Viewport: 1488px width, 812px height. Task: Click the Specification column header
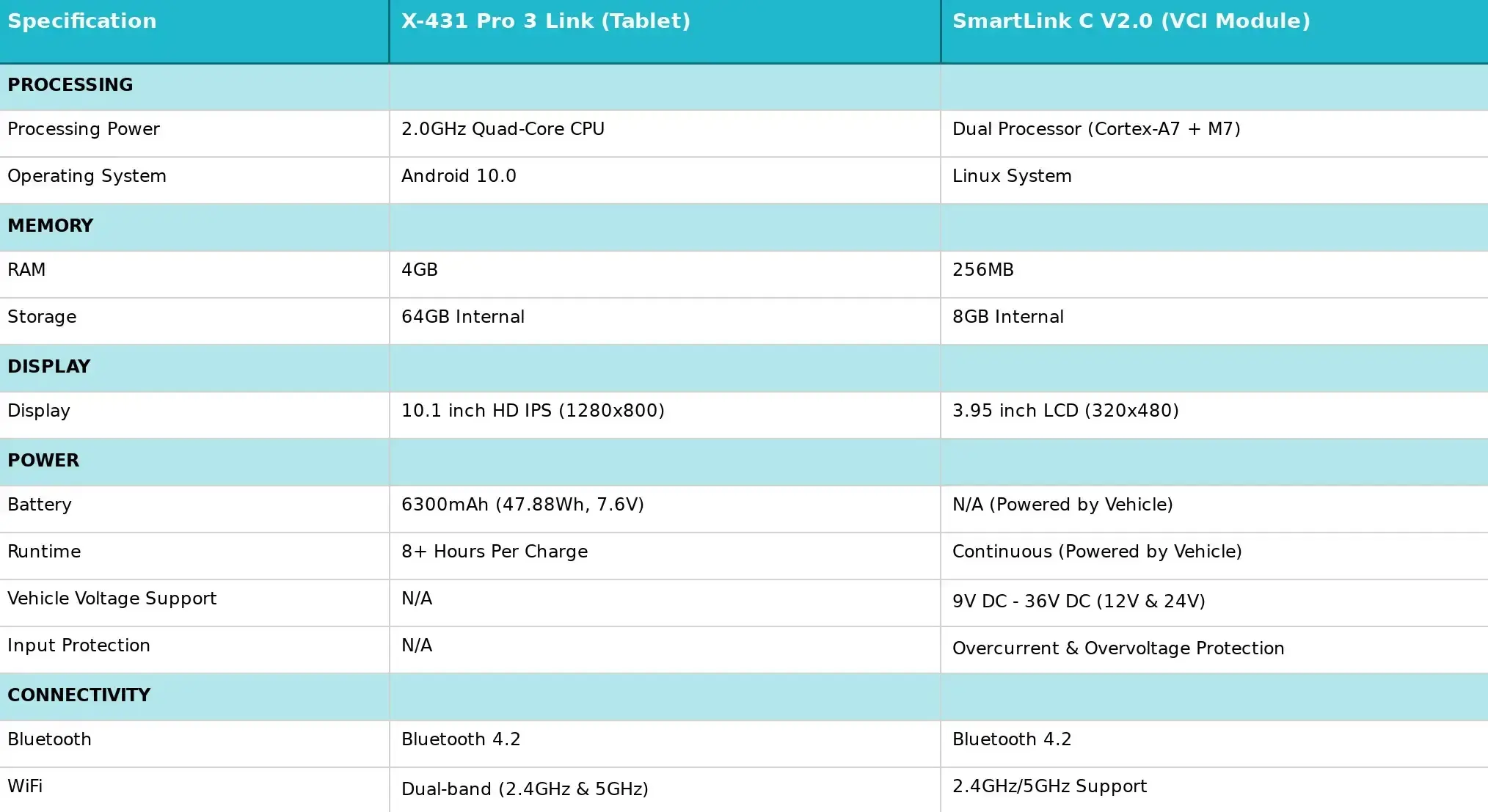(x=81, y=21)
